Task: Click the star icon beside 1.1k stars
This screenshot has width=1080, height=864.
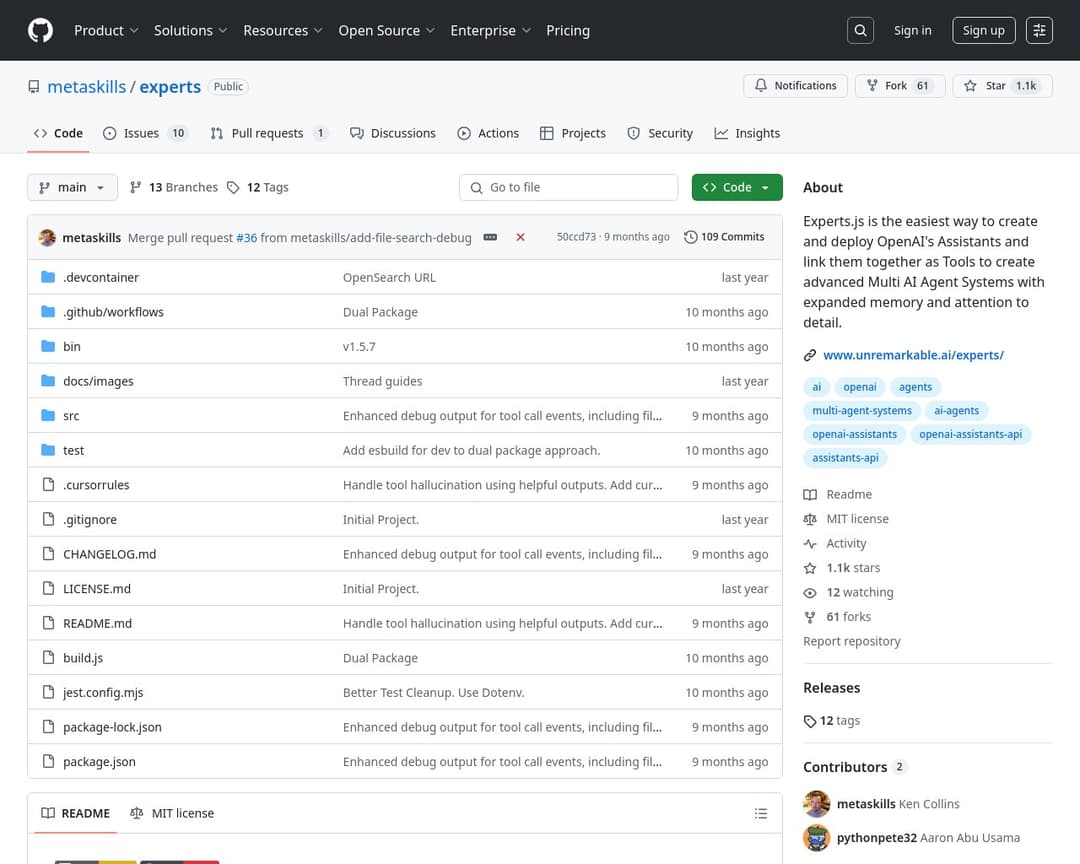Action: click(x=809, y=568)
